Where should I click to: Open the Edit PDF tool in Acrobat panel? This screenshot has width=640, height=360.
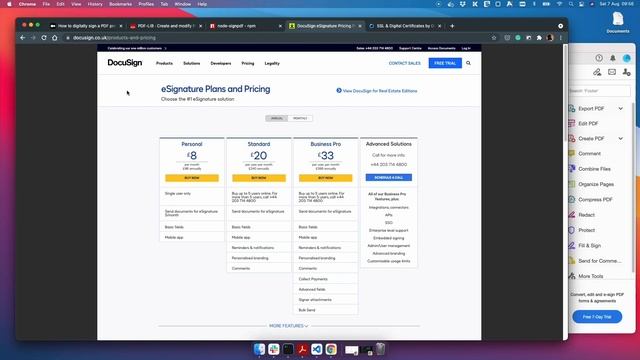[x=588, y=123]
